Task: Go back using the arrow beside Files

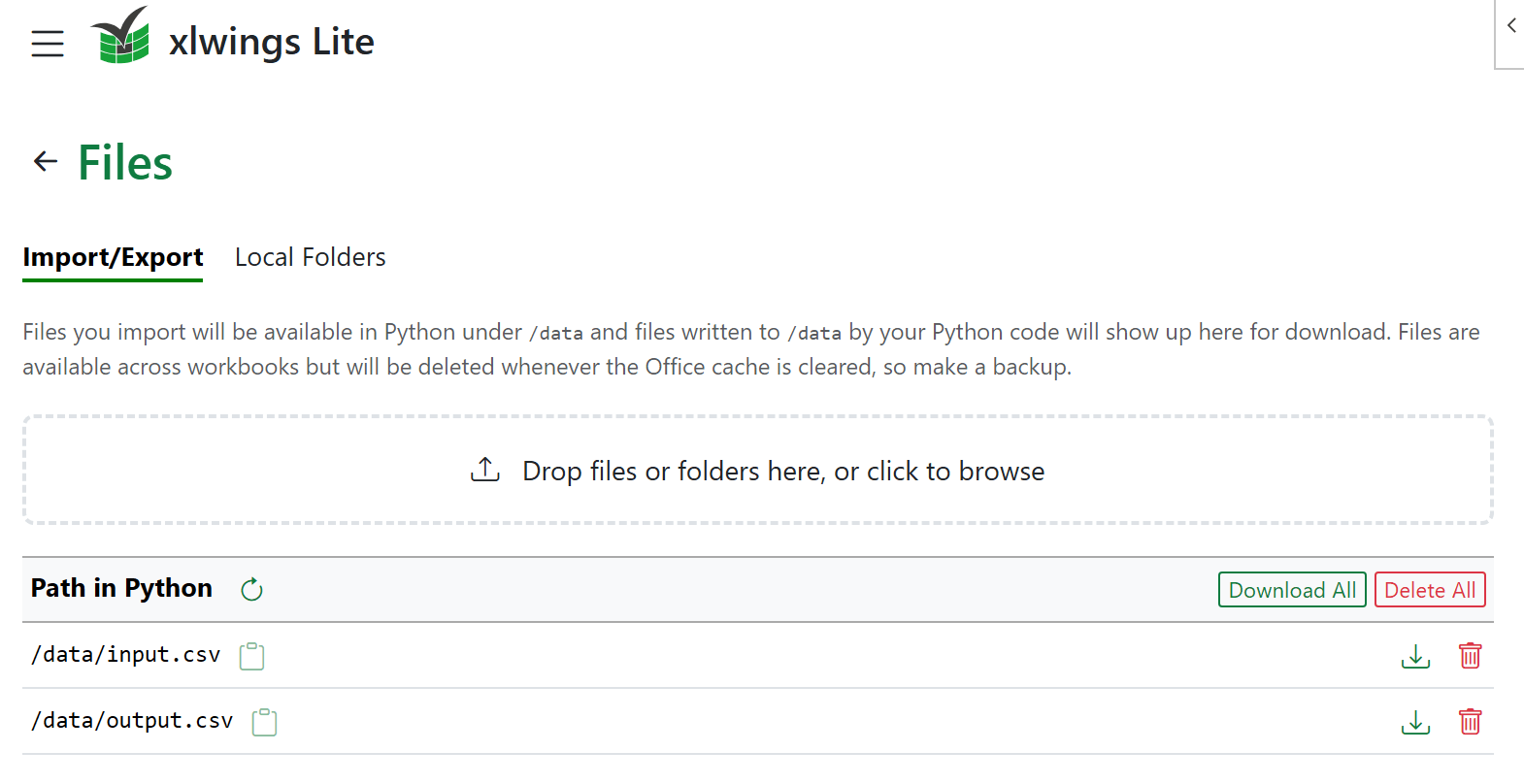Action: click(x=46, y=161)
